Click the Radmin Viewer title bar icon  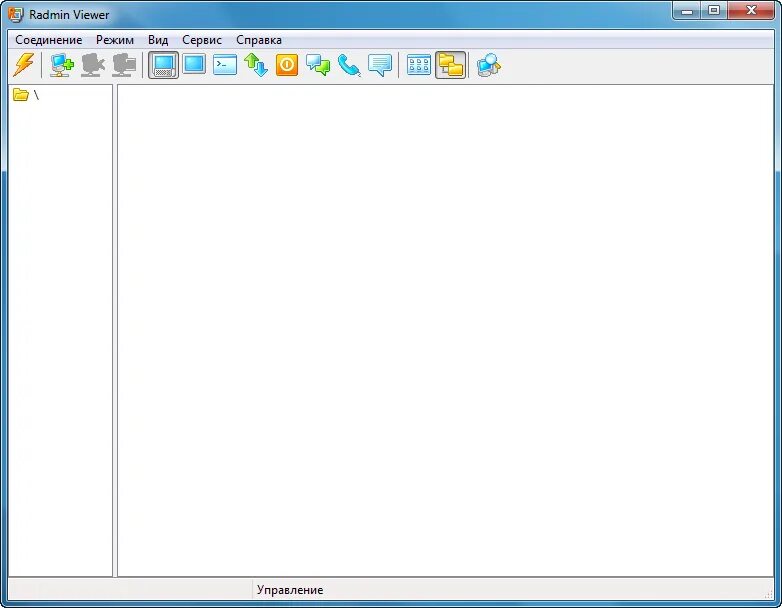(x=16, y=14)
